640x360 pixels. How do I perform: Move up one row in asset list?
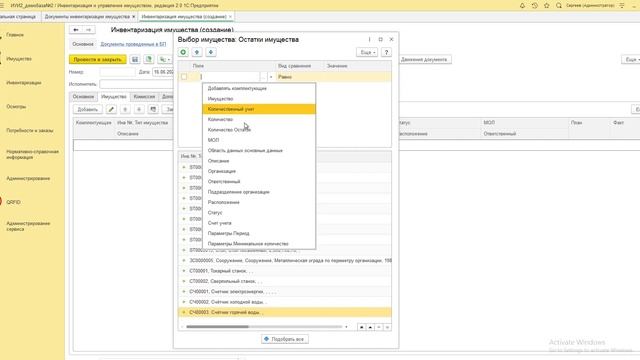[x=370, y=327]
